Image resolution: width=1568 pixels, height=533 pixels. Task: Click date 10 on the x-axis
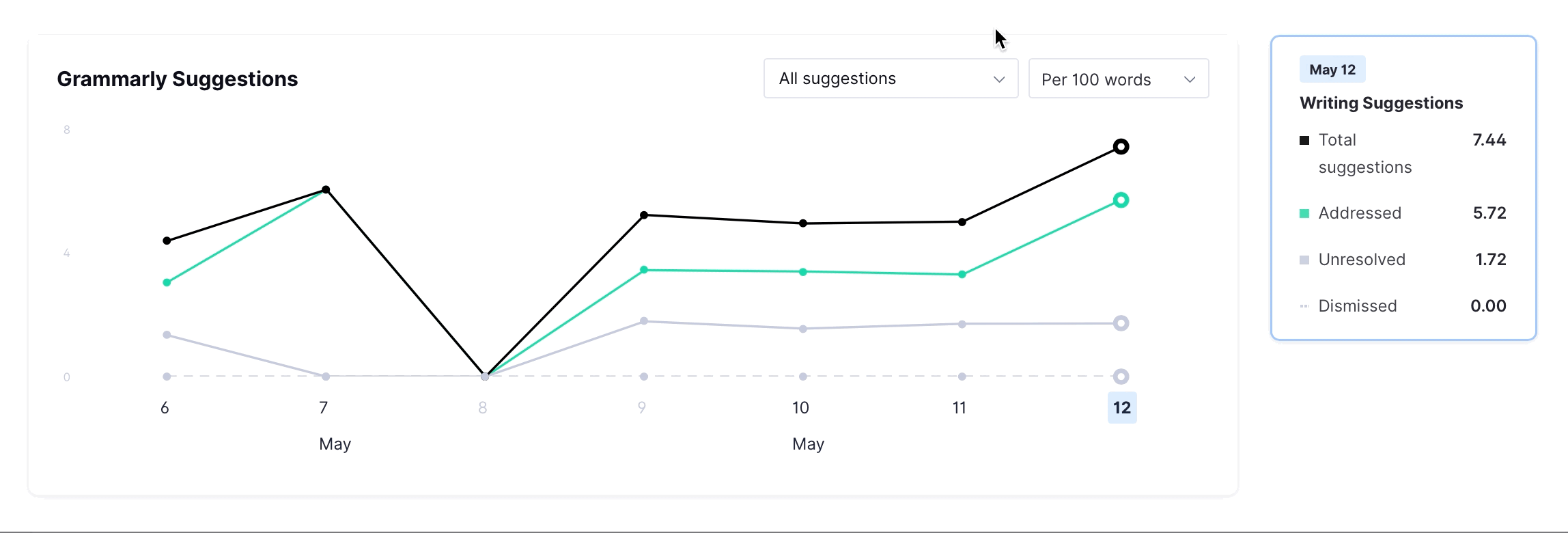[800, 408]
